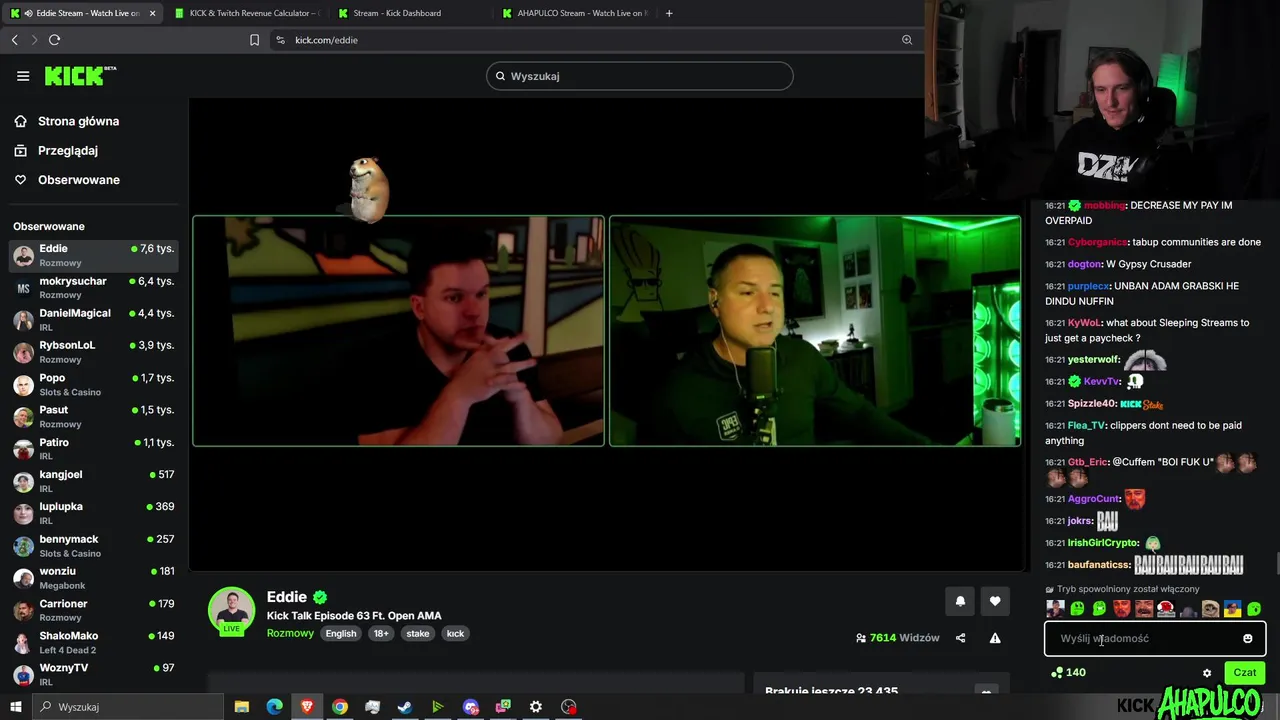Open wonziu Megabonk channel
The width and height of the screenshot is (1280, 720).
click(x=94, y=578)
